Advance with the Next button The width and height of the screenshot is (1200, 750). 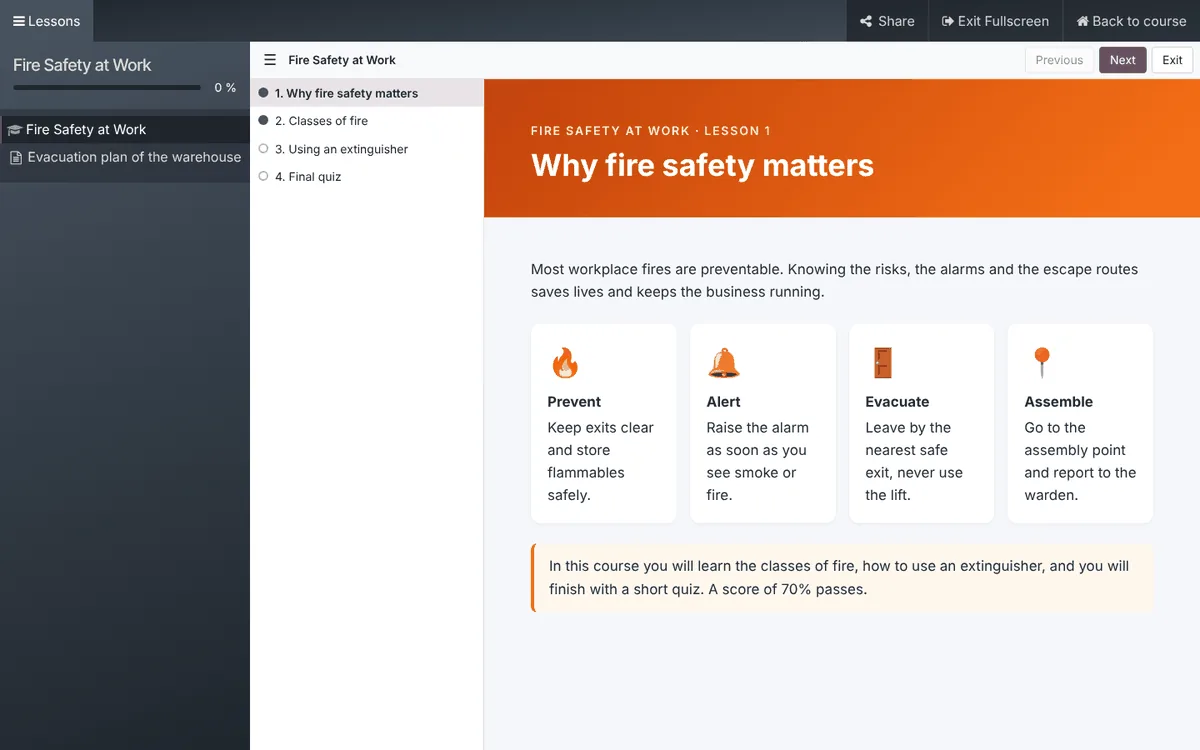click(x=1123, y=60)
